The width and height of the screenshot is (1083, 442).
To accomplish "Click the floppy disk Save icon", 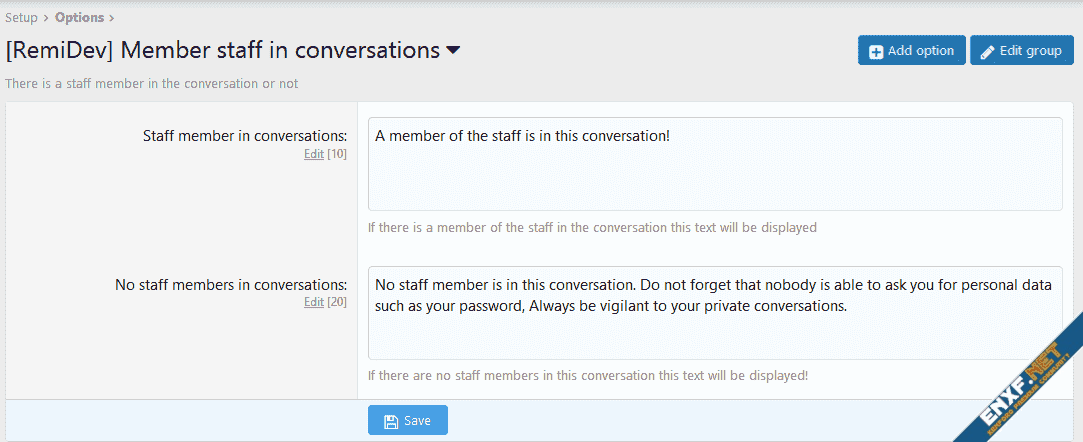I will click(x=390, y=421).
